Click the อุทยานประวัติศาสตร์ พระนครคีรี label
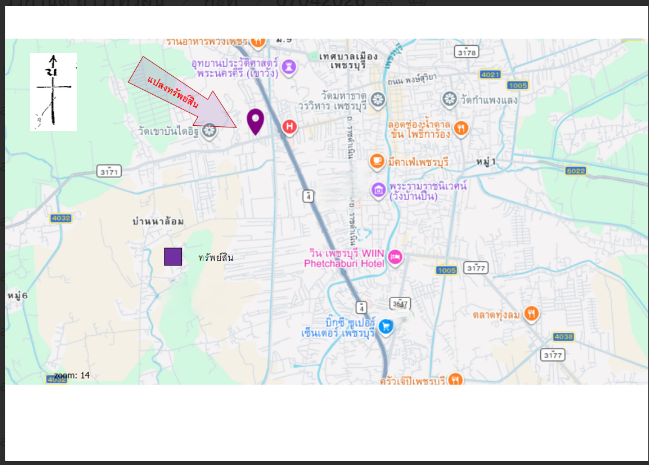The image size is (649, 465). 235,68
